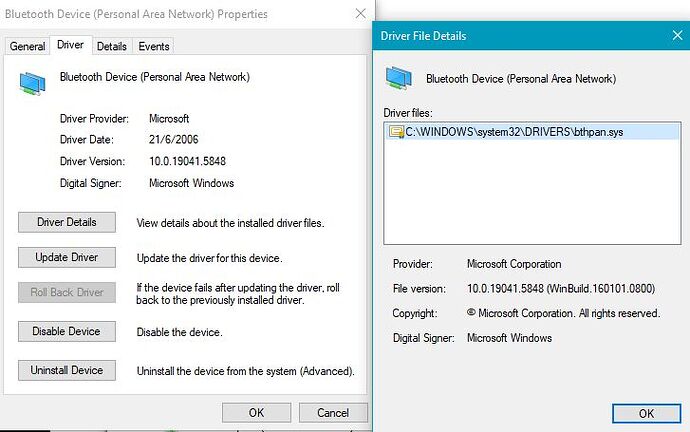The width and height of the screenshot is (690, 432).
Task: Switch to the General tab
Action: pos(27,46)
